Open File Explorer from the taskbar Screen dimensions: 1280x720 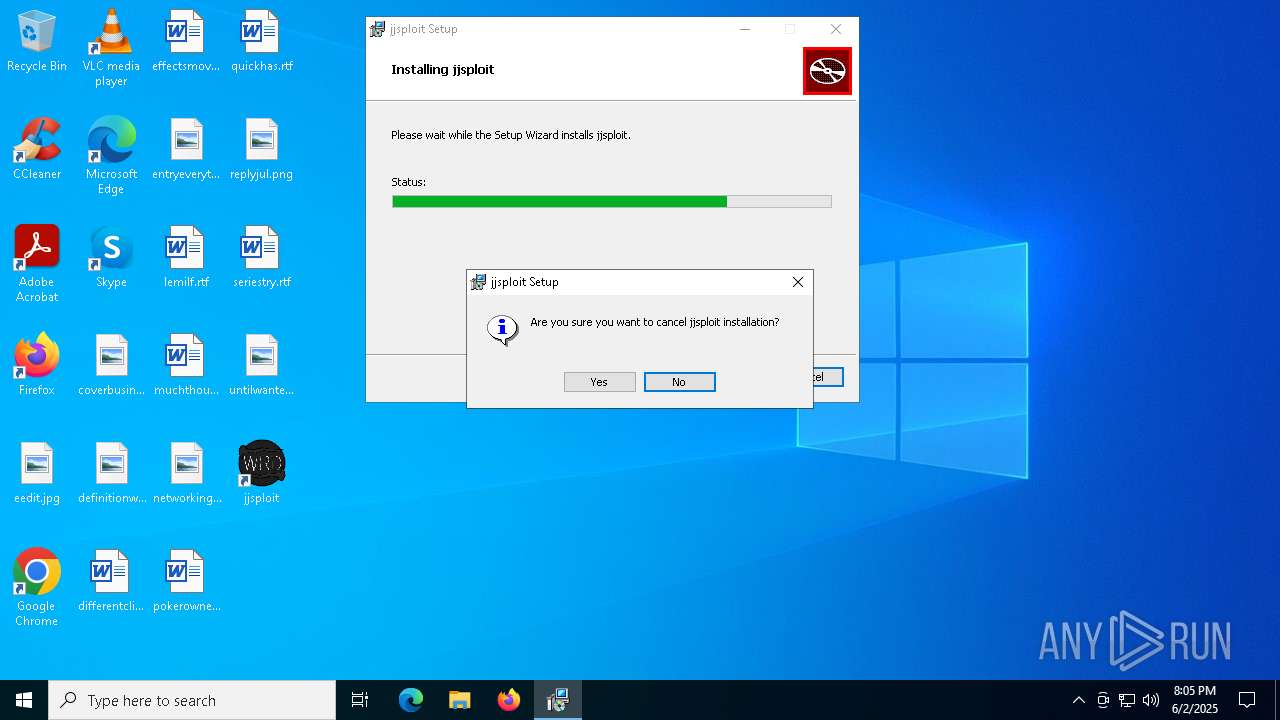(459, 700)
